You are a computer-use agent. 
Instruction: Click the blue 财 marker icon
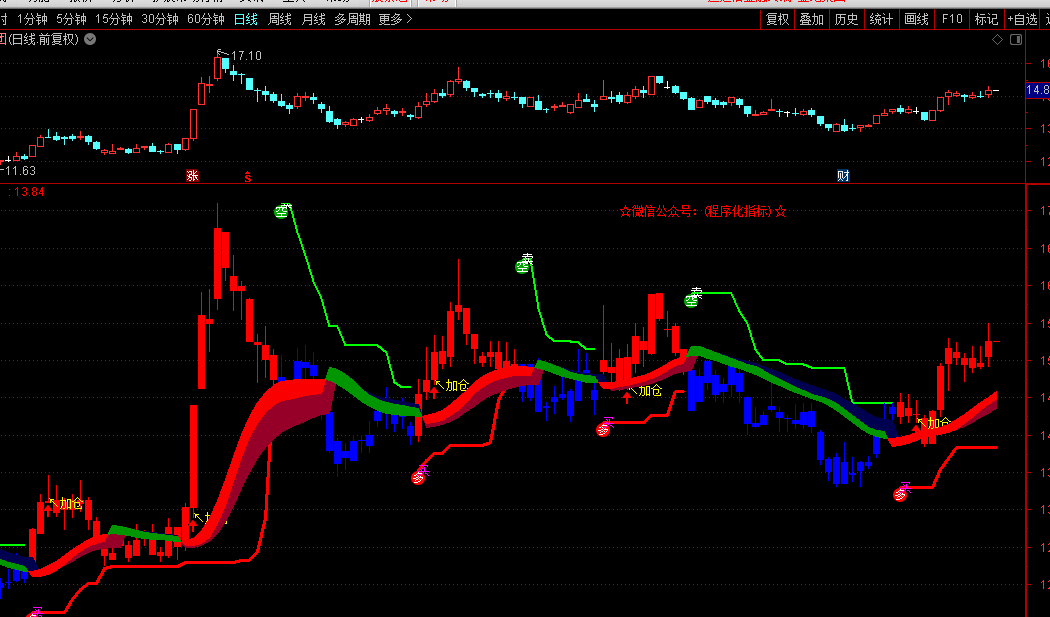pyautogui.click(x=843, y=176)
